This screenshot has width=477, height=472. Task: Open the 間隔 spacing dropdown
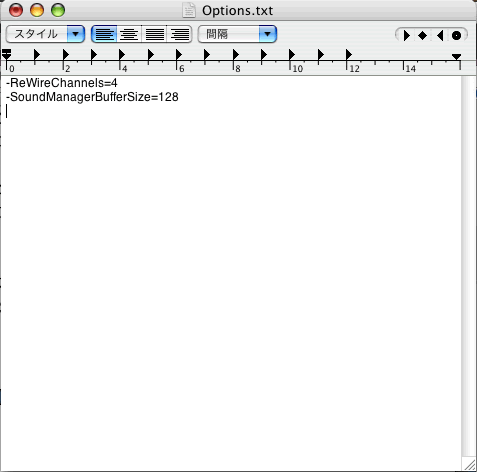(x=237, y=34)
